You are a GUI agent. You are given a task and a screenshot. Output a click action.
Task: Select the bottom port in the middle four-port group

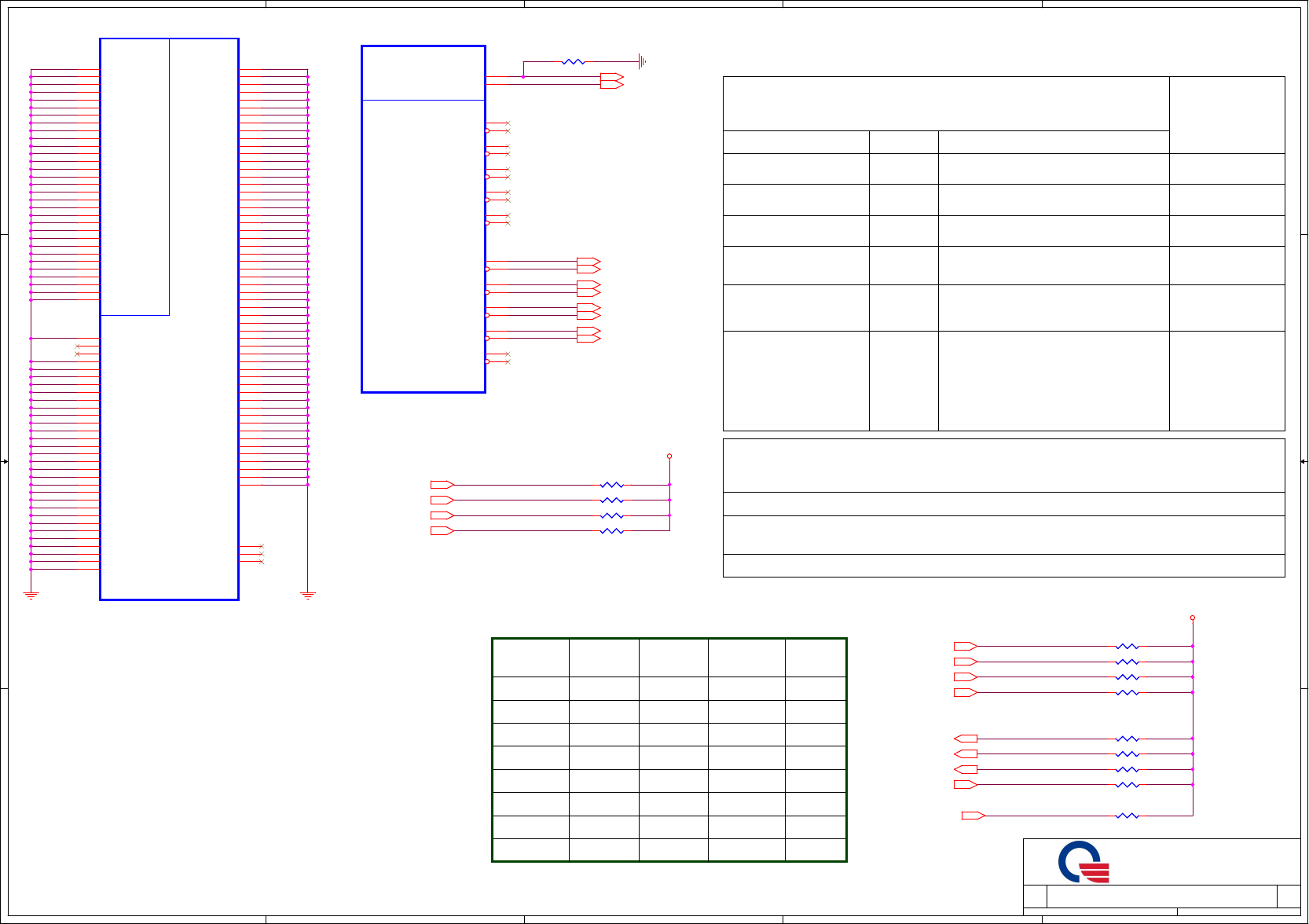(x=442, y=531)
